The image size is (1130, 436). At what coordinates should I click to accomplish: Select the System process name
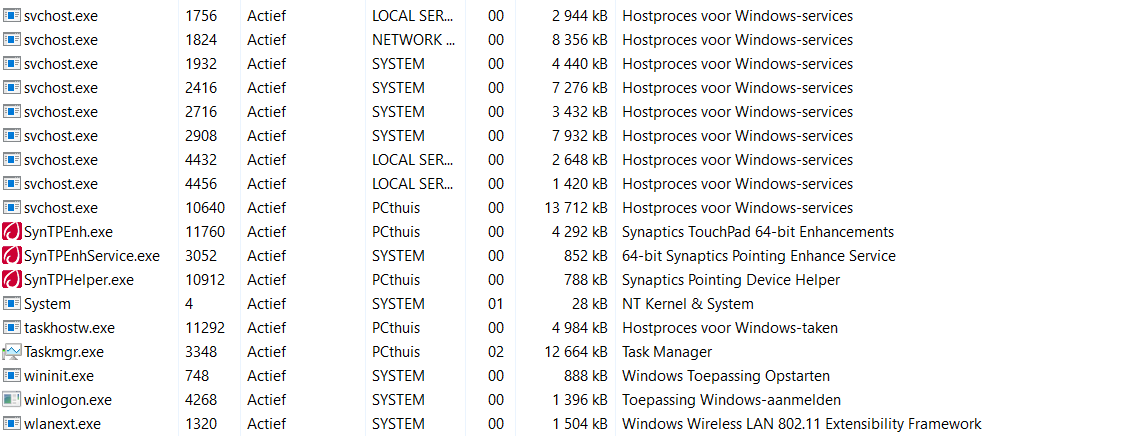click(48, 304)
